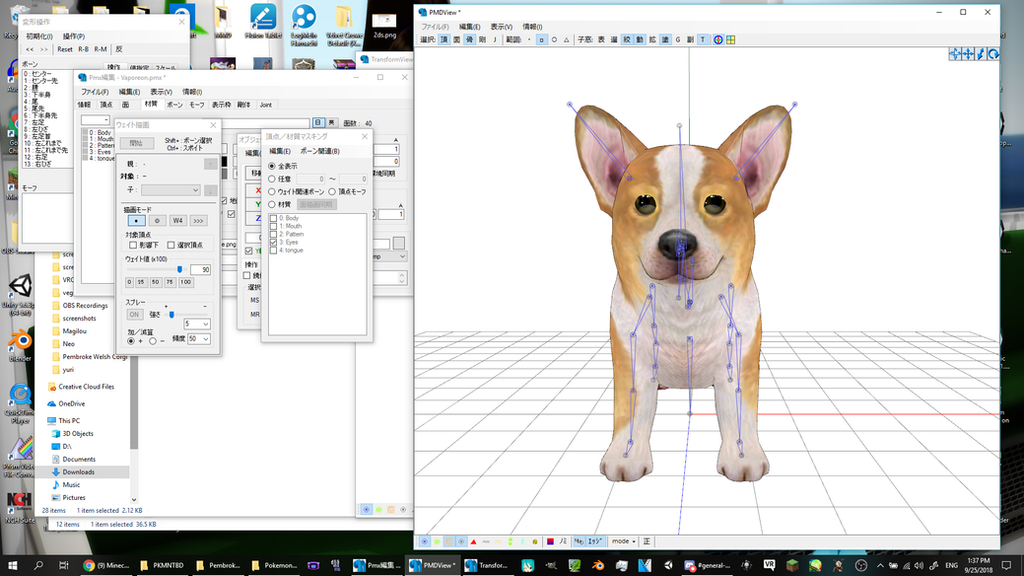Adjust the weight value slider handle
The width and height of the screenshot is (1024, 576).
click(x=180, y=269)
